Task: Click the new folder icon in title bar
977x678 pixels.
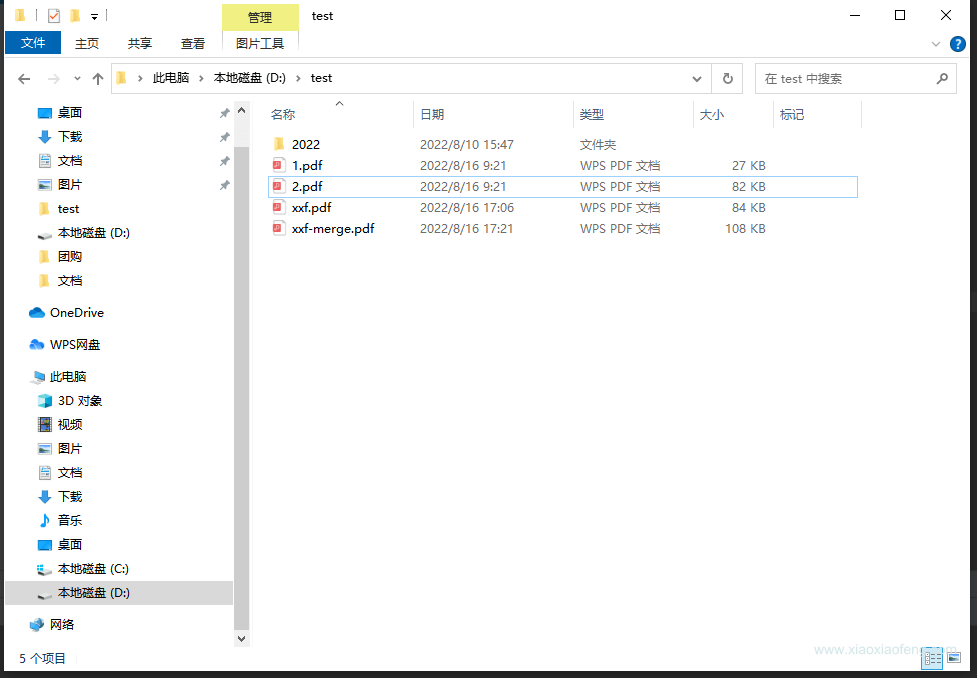Action: [x=75, y=16]
